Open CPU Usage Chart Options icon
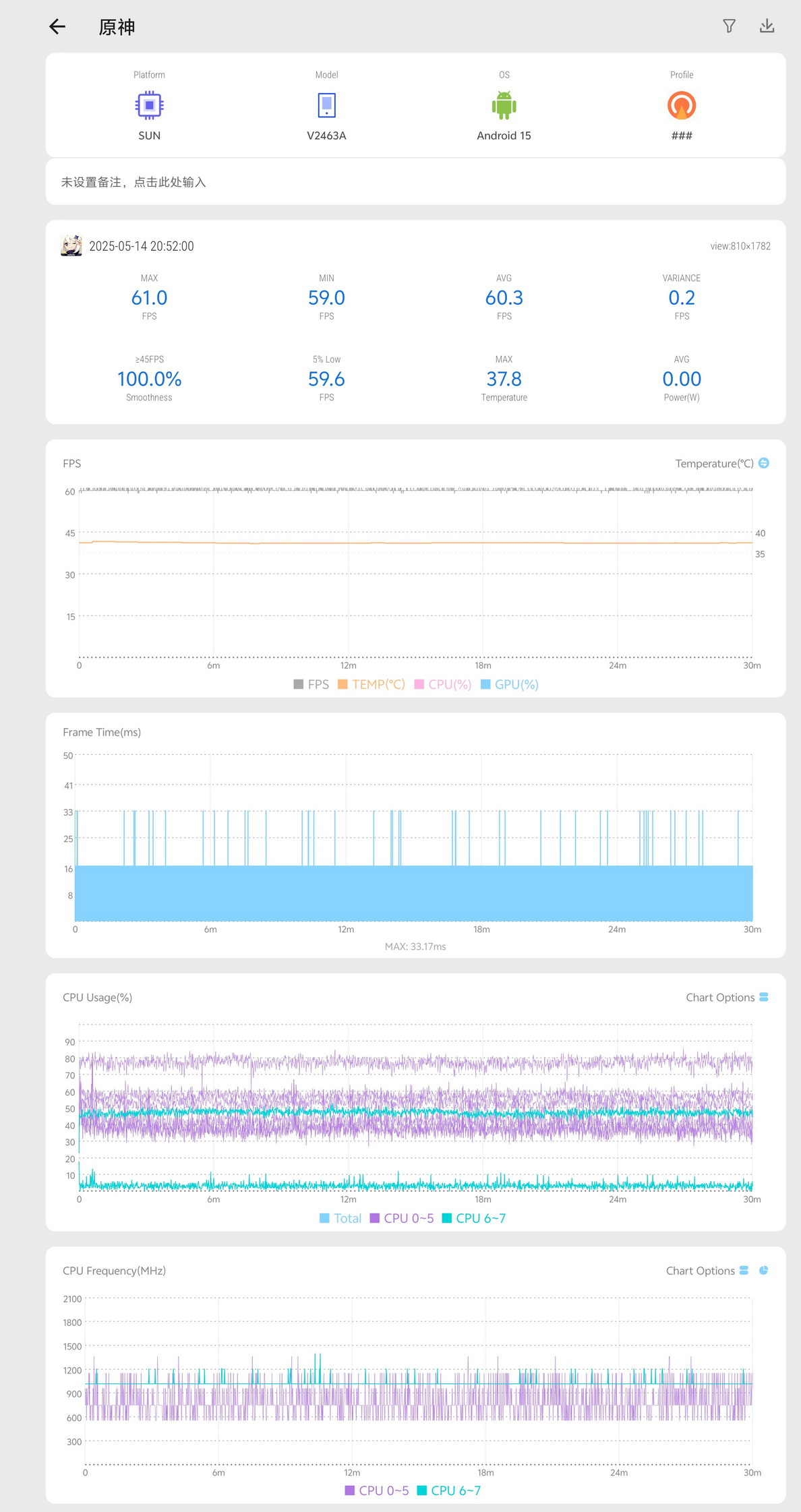 point(764,997)
